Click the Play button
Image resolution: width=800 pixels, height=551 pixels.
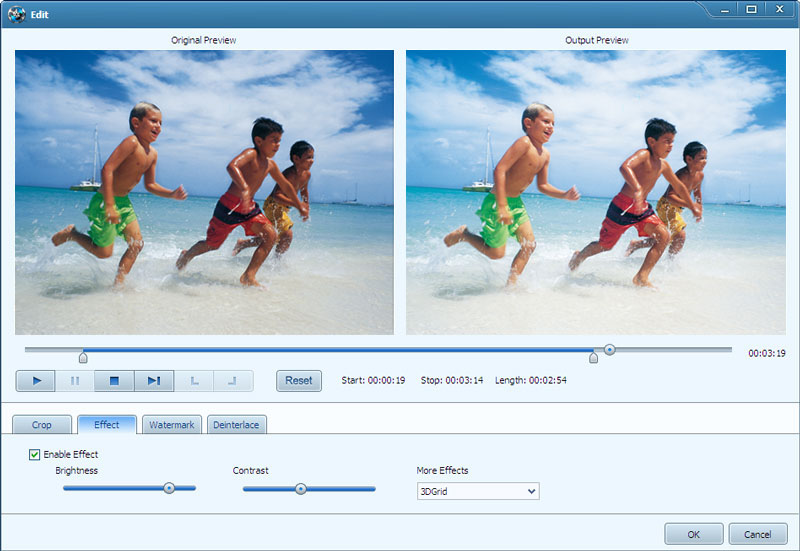(36, 381)
